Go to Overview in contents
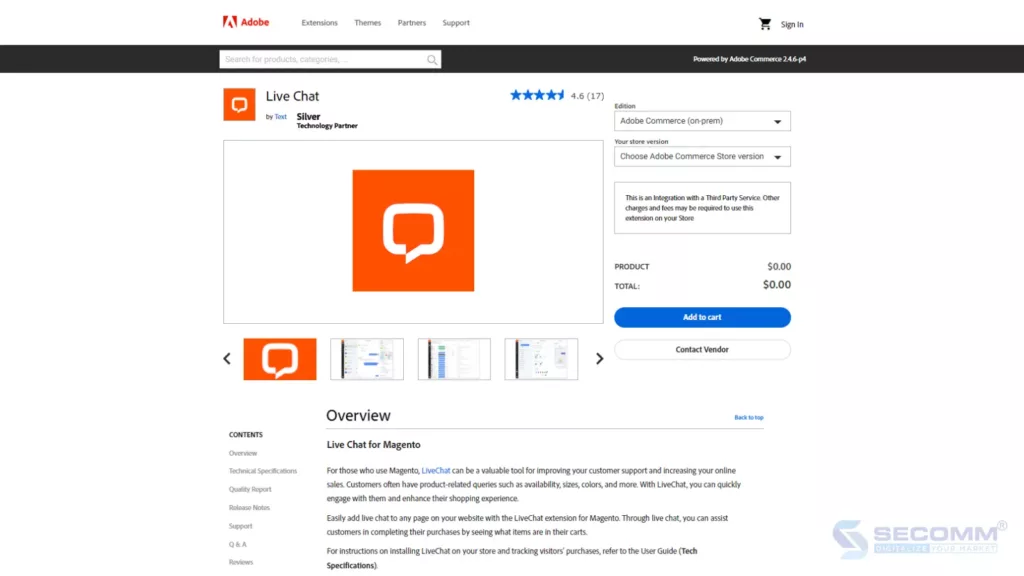 click(243, 453)
